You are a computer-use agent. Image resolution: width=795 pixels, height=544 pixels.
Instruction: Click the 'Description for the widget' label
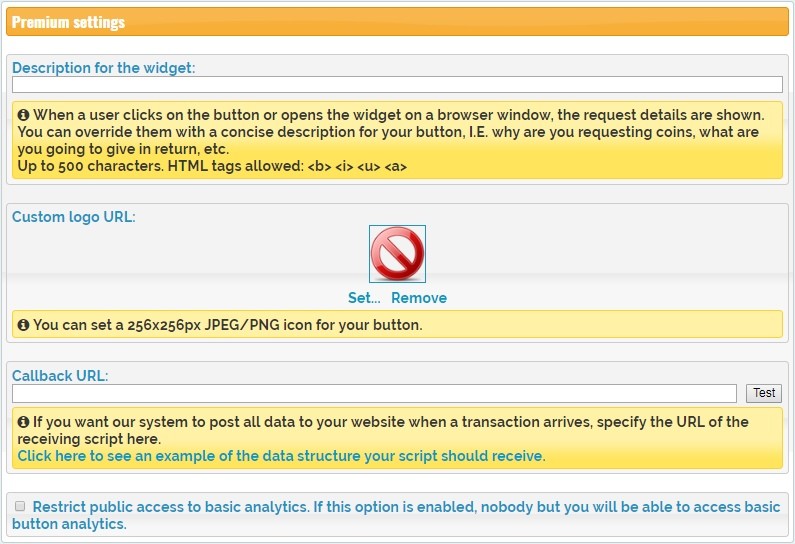pos(104,68)
